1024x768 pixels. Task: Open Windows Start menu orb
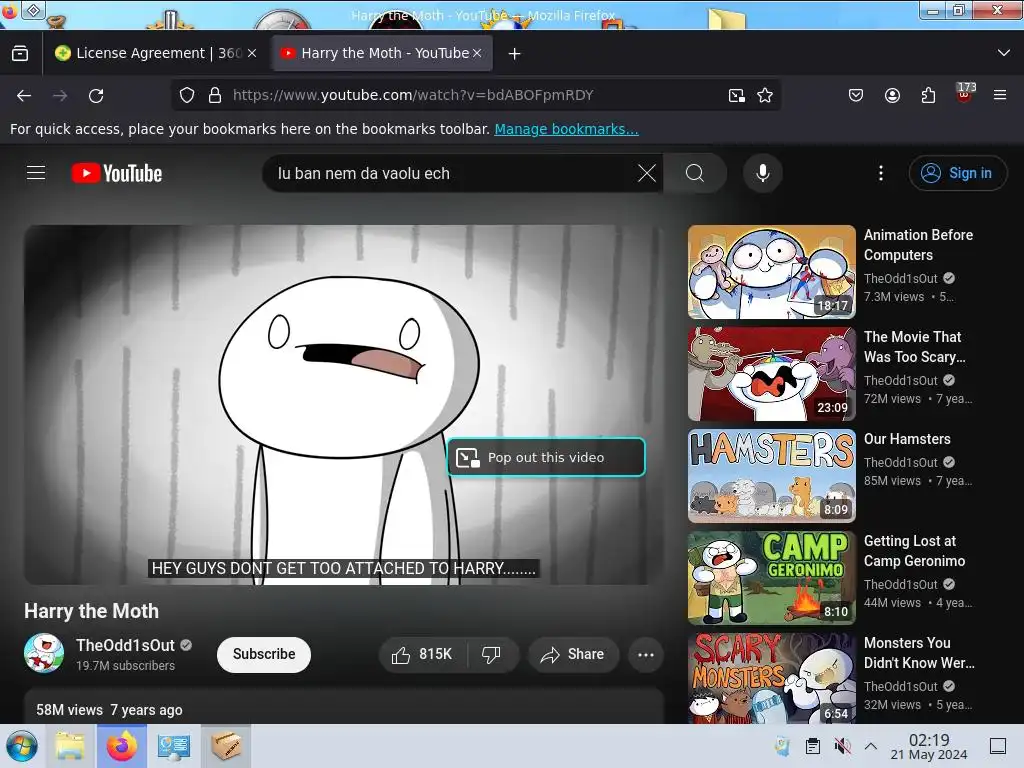[x=22, y=746]
